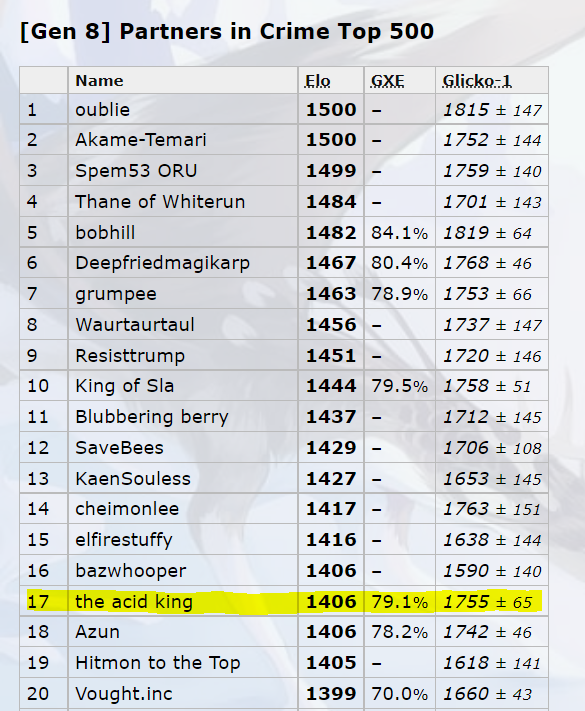Click bazwhooper's Glicko rating 1590 ± 140
Screen dimensions: 585x711
492,571
